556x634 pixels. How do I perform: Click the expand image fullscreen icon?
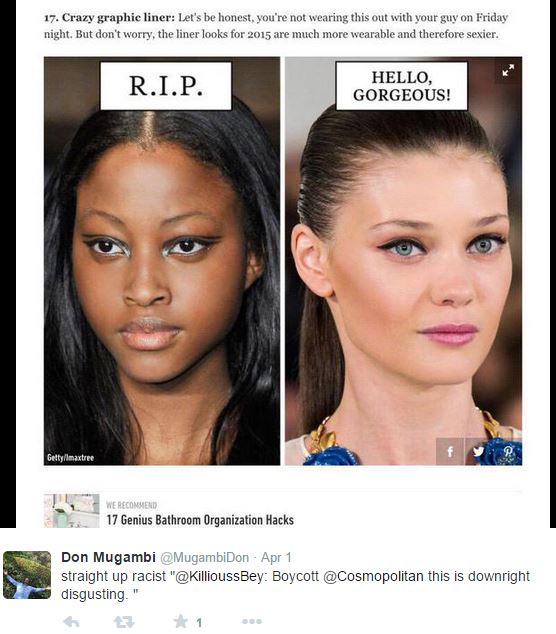tap(508, 70)
